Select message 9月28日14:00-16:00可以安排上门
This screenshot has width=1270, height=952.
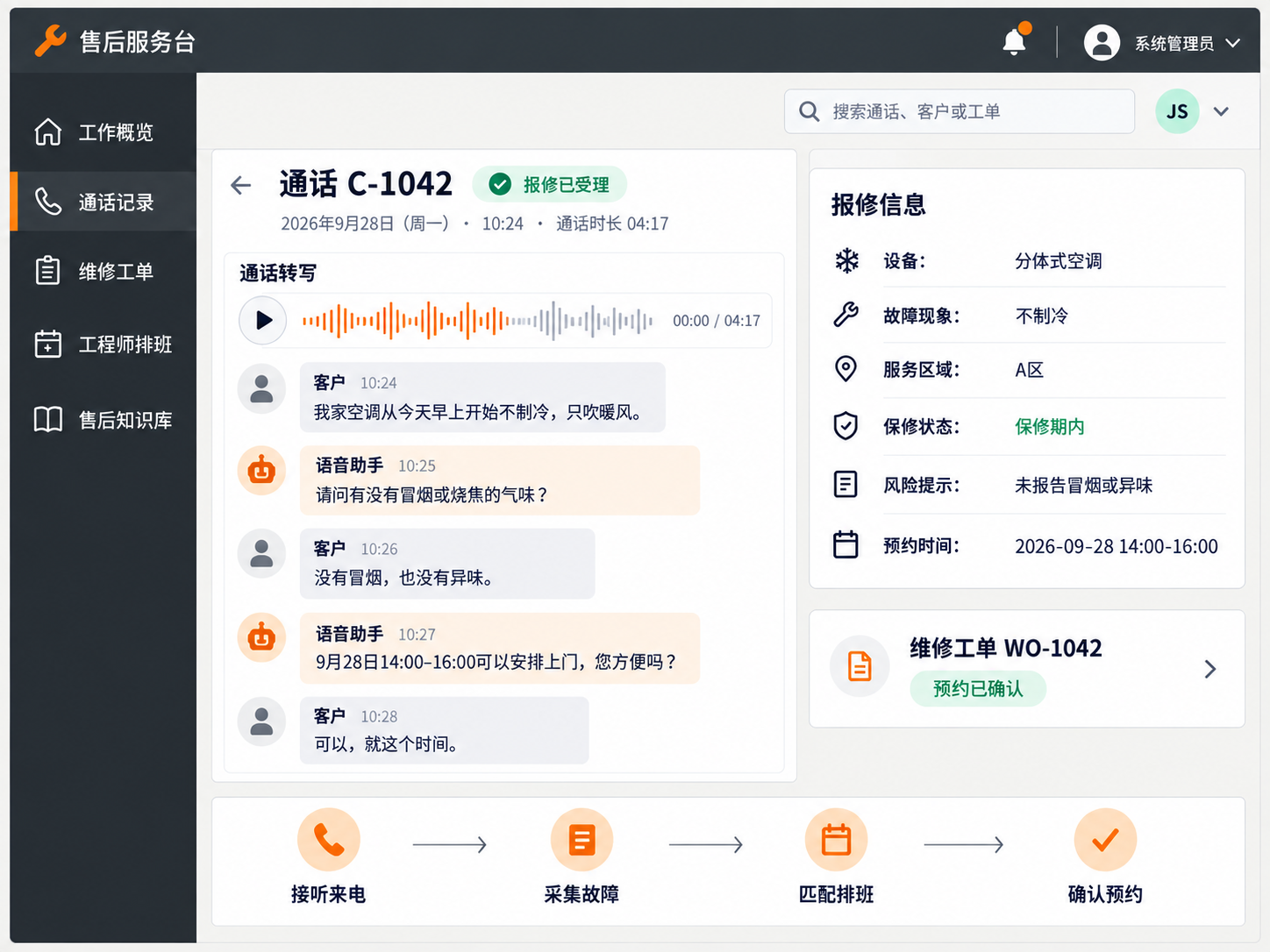[500, 648]
